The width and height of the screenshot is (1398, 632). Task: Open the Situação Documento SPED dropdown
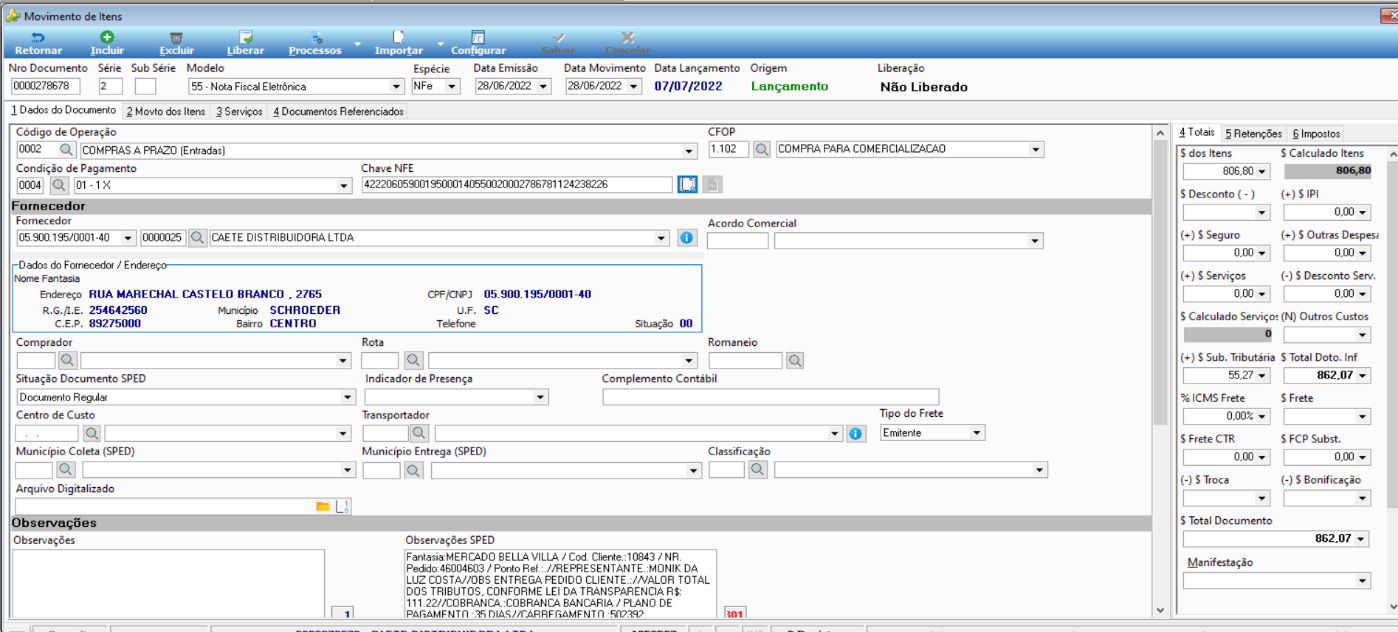347,397
